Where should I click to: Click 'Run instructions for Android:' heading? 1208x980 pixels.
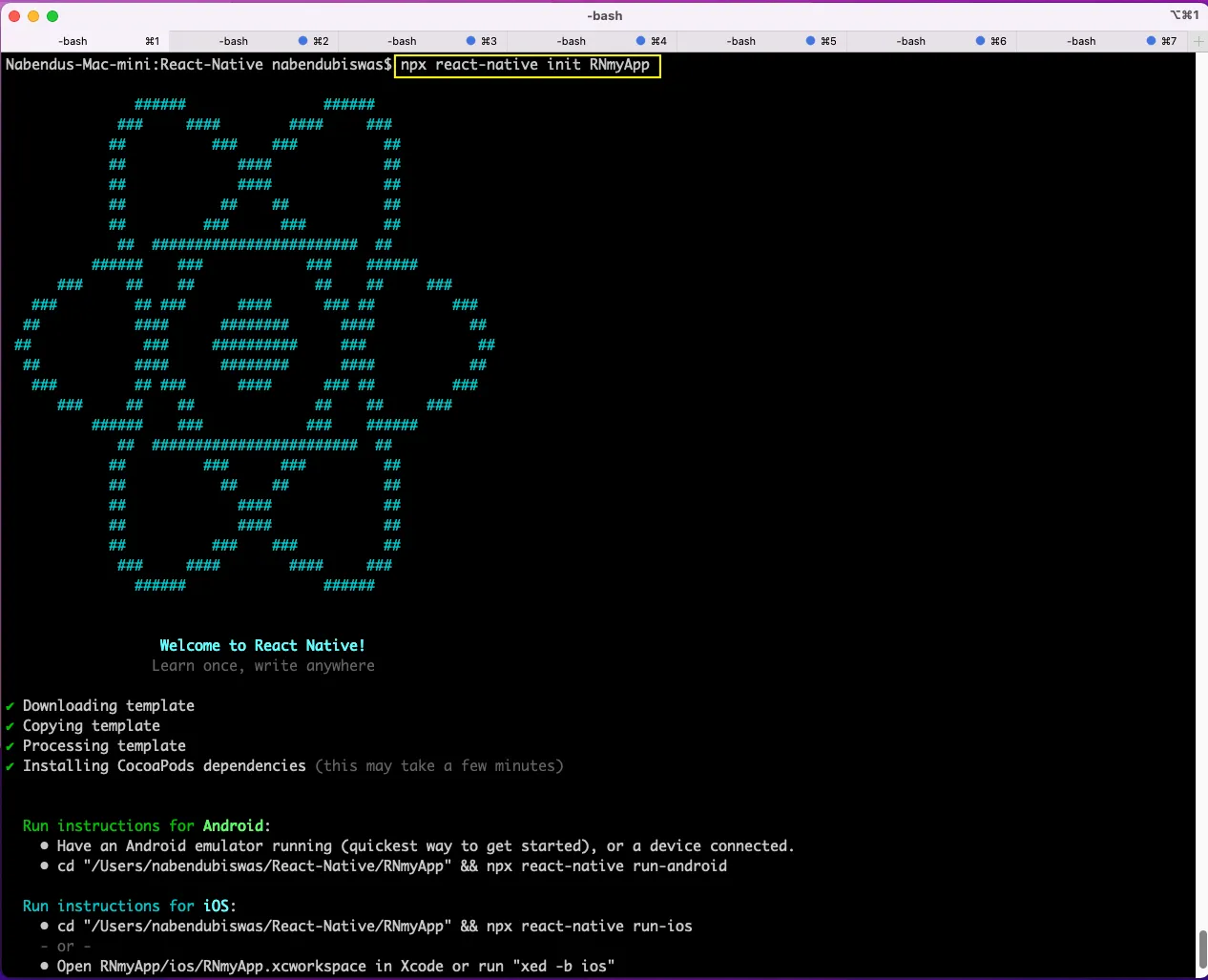[147, 826]
